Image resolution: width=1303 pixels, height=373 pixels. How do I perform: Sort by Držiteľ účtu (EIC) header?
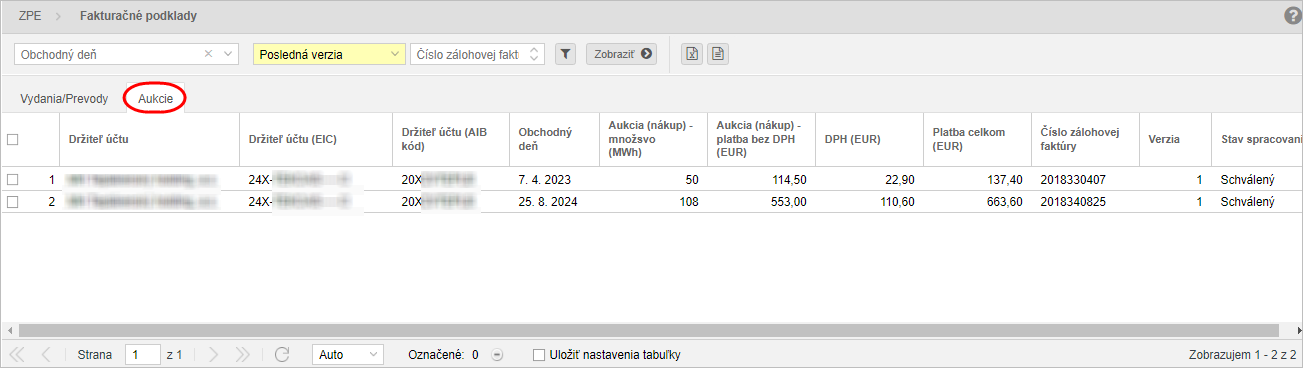[x=316, y=140]
